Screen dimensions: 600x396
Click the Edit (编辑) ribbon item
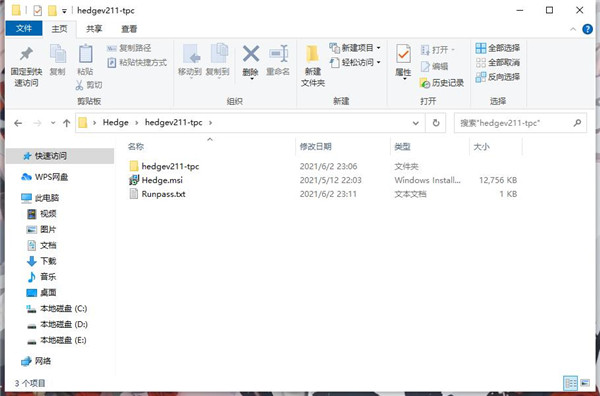click(434, 66)
